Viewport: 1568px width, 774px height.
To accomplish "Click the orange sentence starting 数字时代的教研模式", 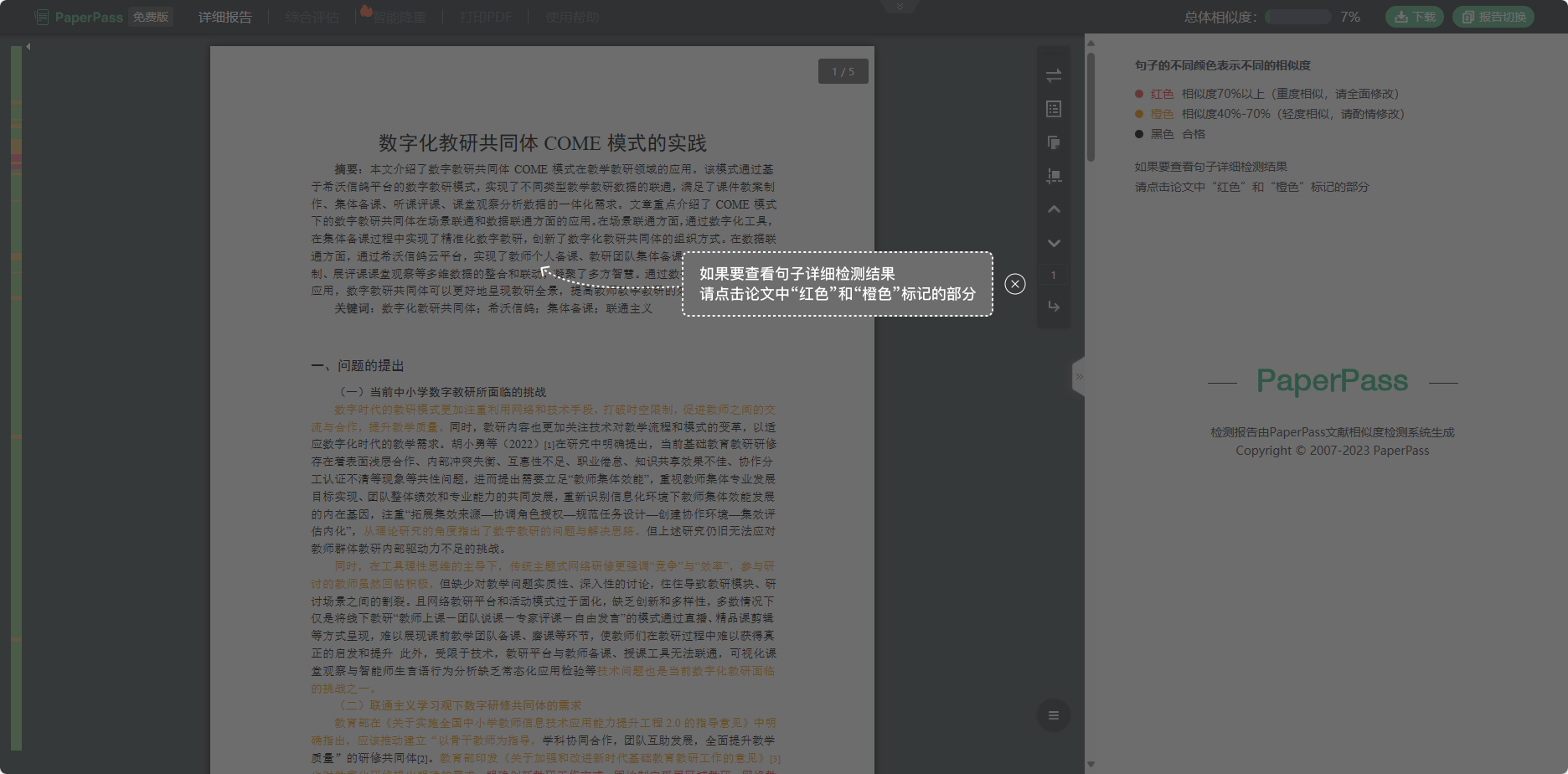I will [x=544, y=418].
